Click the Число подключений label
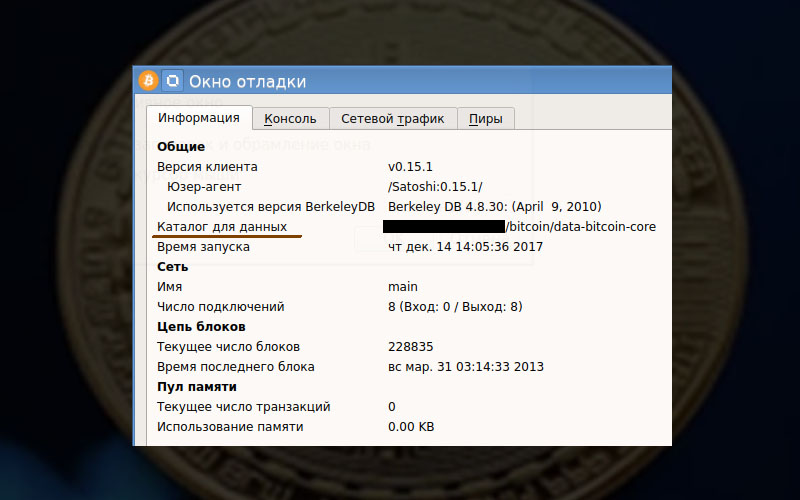Screen dimensions: 800x500 tap(220, 307)
